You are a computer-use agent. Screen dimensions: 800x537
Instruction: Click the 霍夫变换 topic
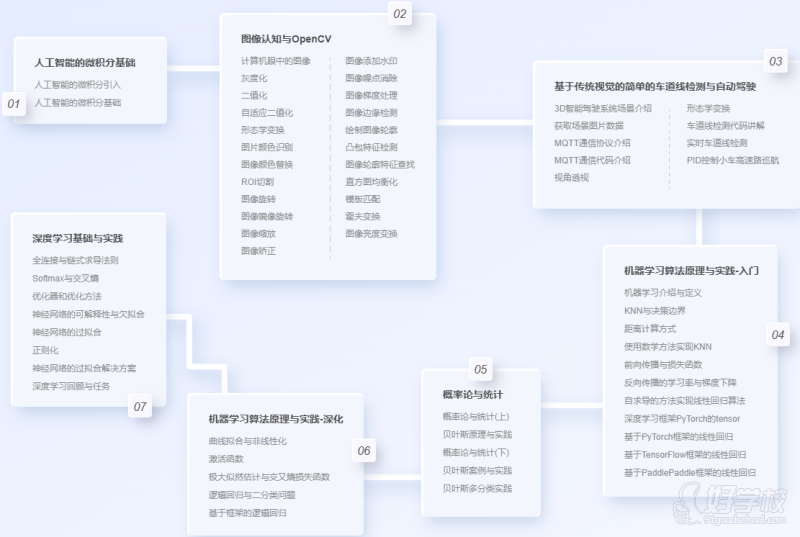(363, 216)
